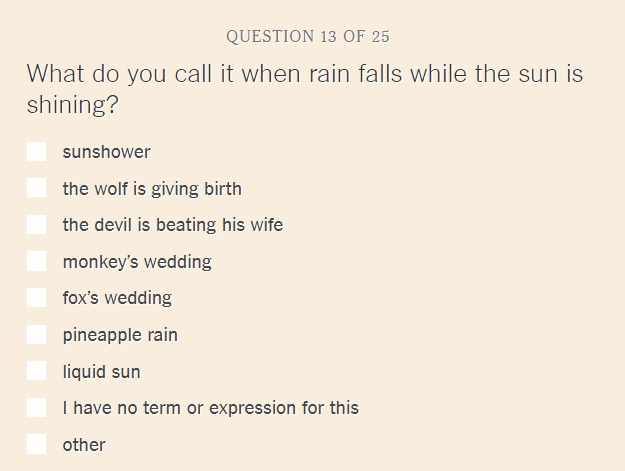Pick the devil is beating his wife text
The image size is (625, 471).
point(173,225)
